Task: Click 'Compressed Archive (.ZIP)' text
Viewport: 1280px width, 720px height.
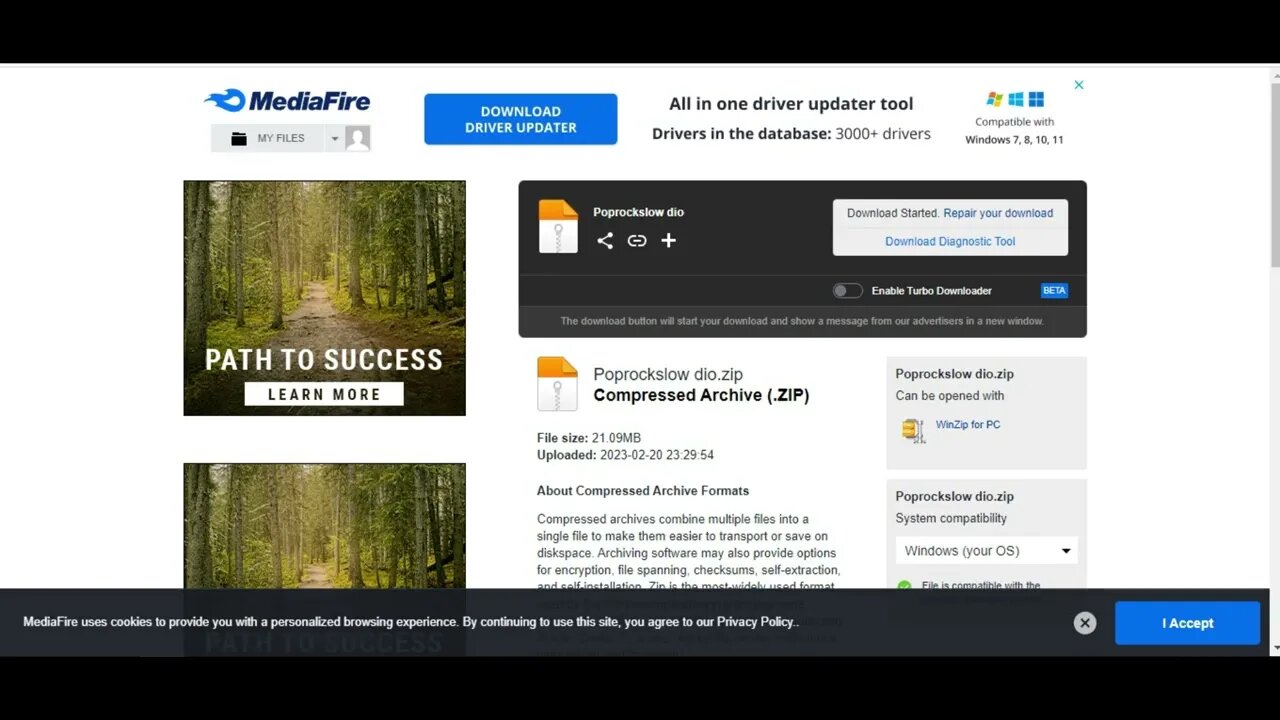Action: (701, 395)
